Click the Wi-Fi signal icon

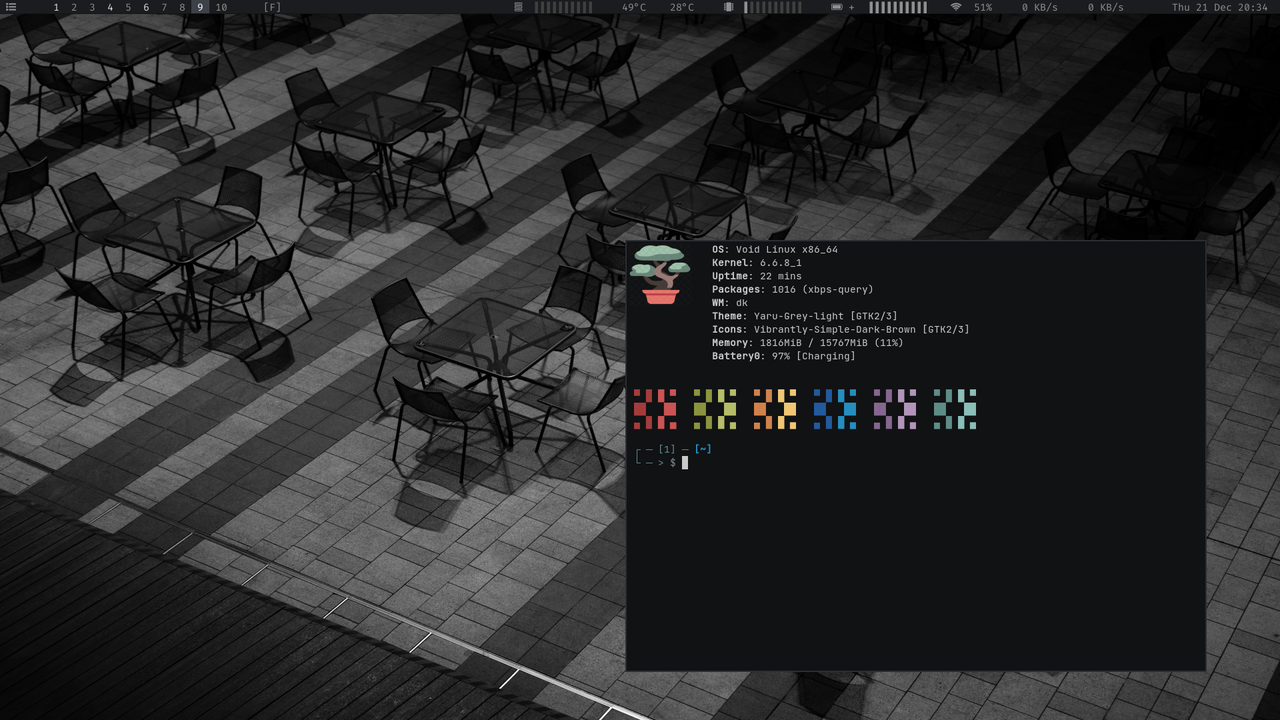[x=956, y=7]
